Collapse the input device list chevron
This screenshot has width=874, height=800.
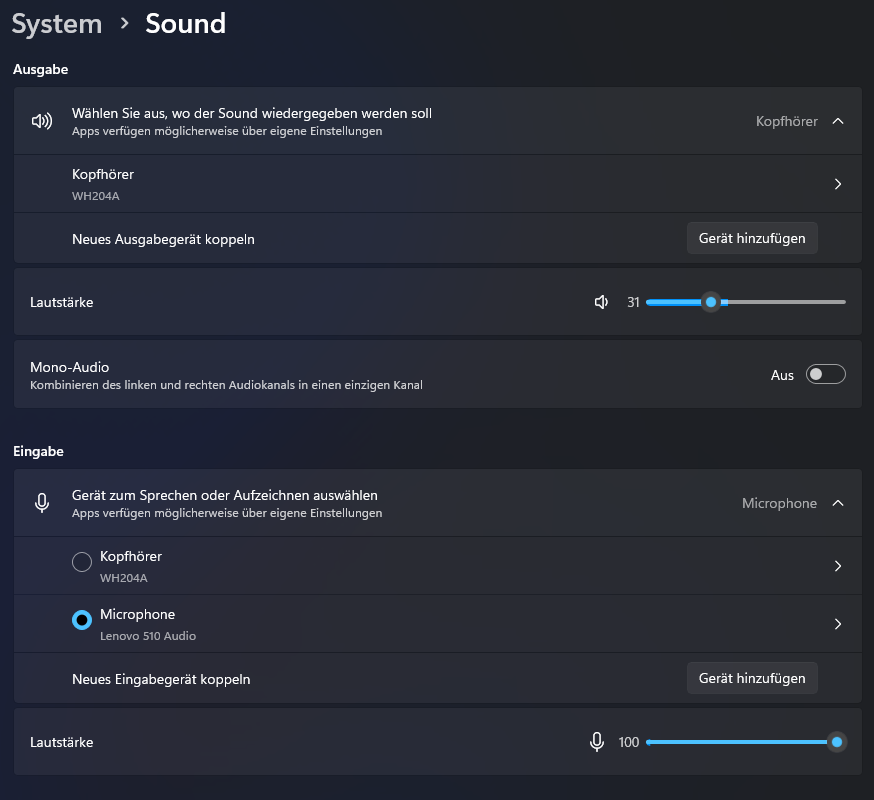pyautogui.click(x=838, y=503)
